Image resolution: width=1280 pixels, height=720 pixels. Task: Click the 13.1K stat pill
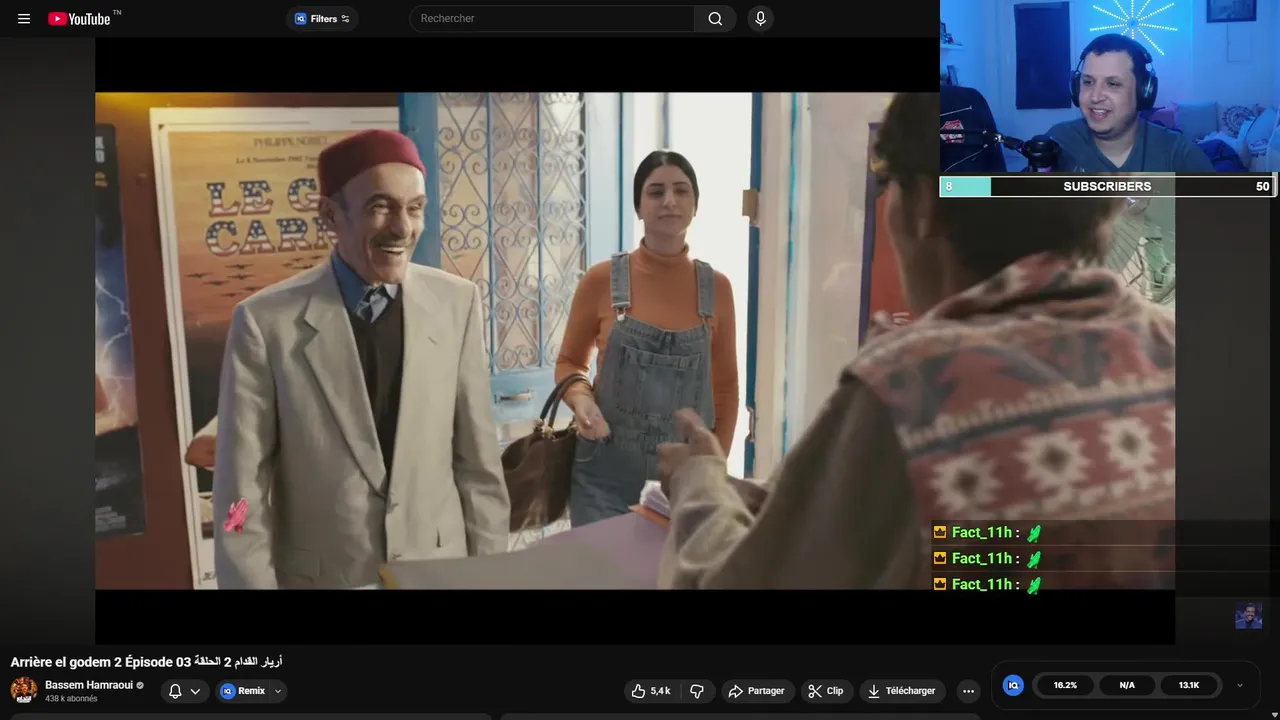pos(1189,685)
